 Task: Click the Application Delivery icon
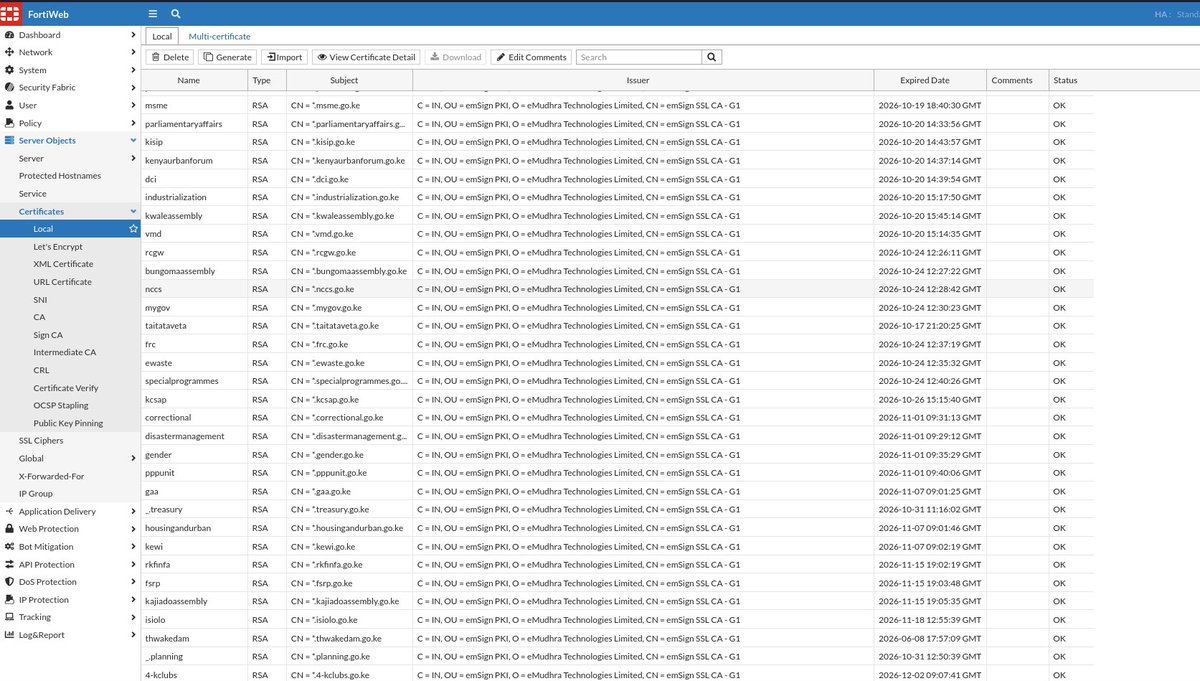(10, 511)
